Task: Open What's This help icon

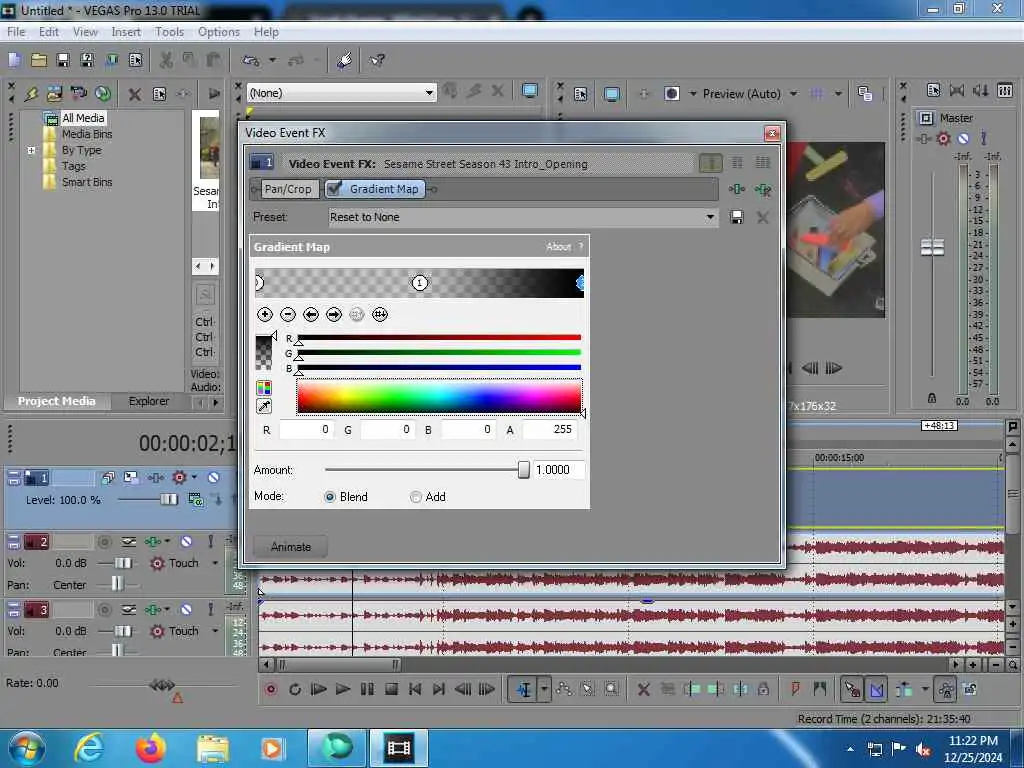Action: pyautogui.click(x=377, y=61)
